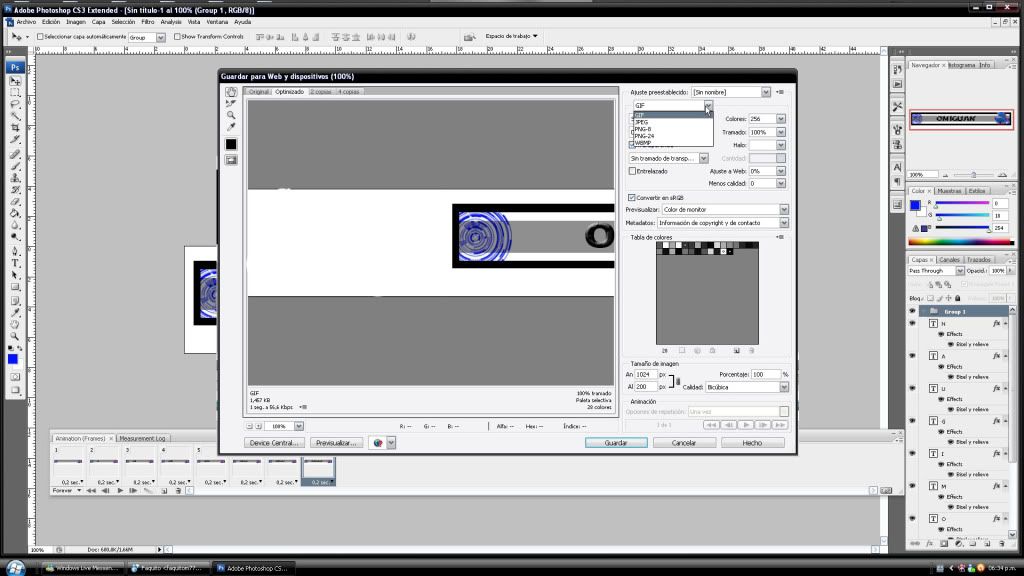Click the dialog eyedropper black color swatch
Screen dimensions: 1024x576
pyautogui.click(x=231, y=144)
